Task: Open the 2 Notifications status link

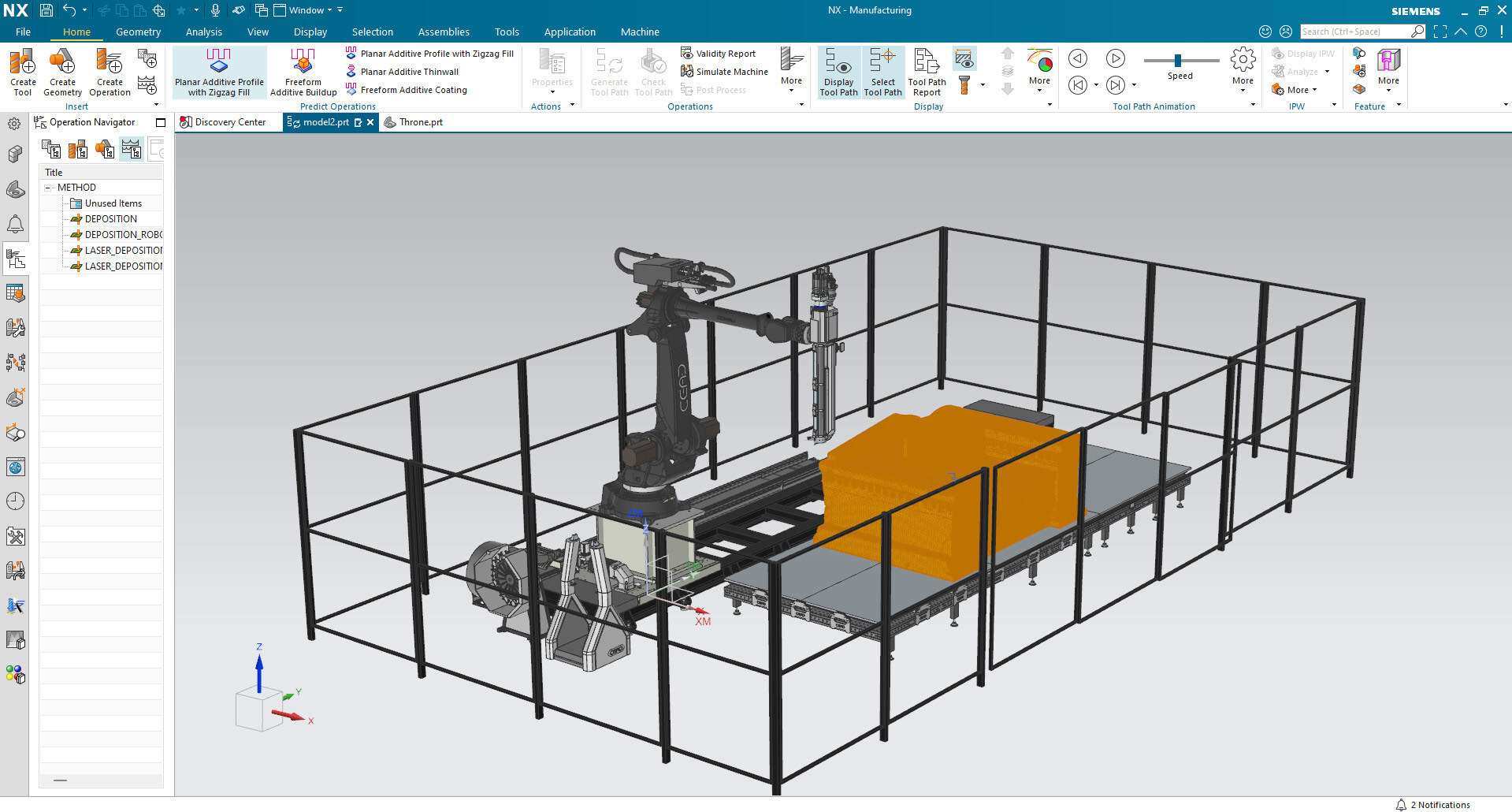Action: tap(1433, 805)
